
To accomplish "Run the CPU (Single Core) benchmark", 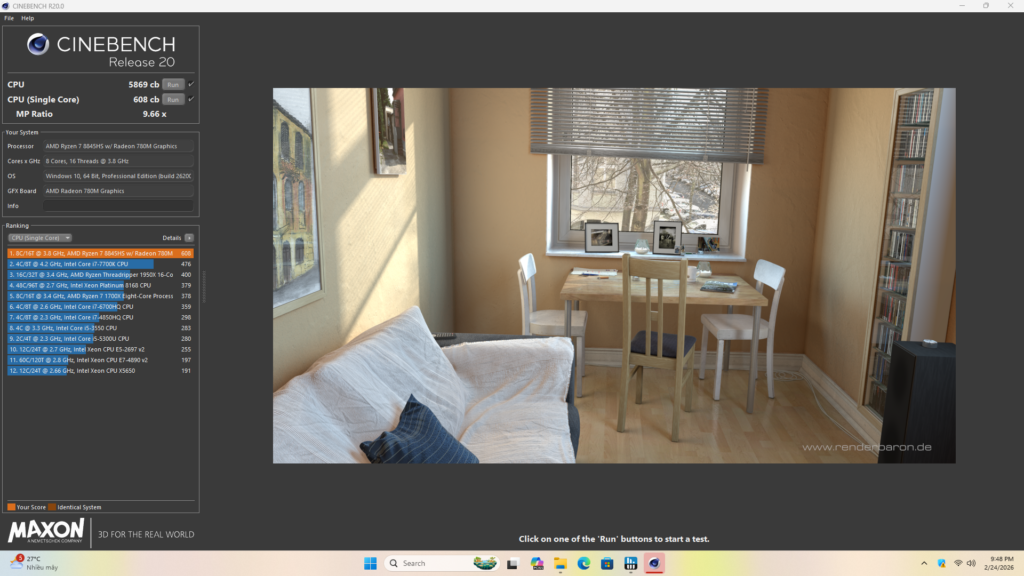I will pos(173,100).
